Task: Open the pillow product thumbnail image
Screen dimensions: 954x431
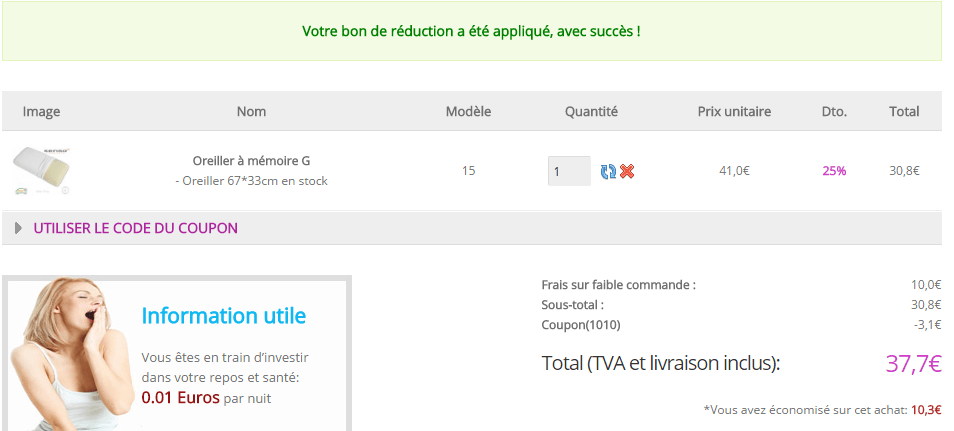Action: (41, 170)
